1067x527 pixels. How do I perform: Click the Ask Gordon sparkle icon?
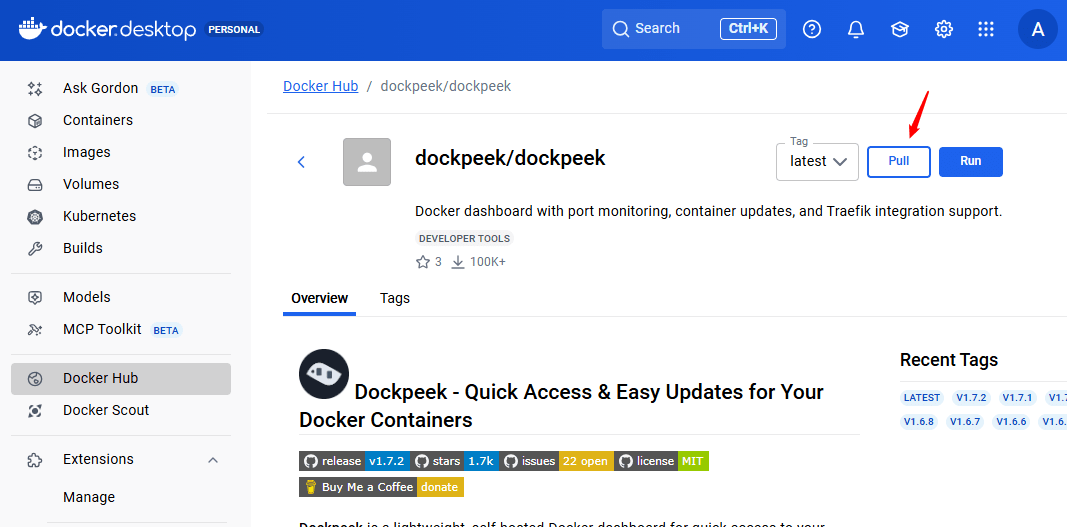pos(35,89)
